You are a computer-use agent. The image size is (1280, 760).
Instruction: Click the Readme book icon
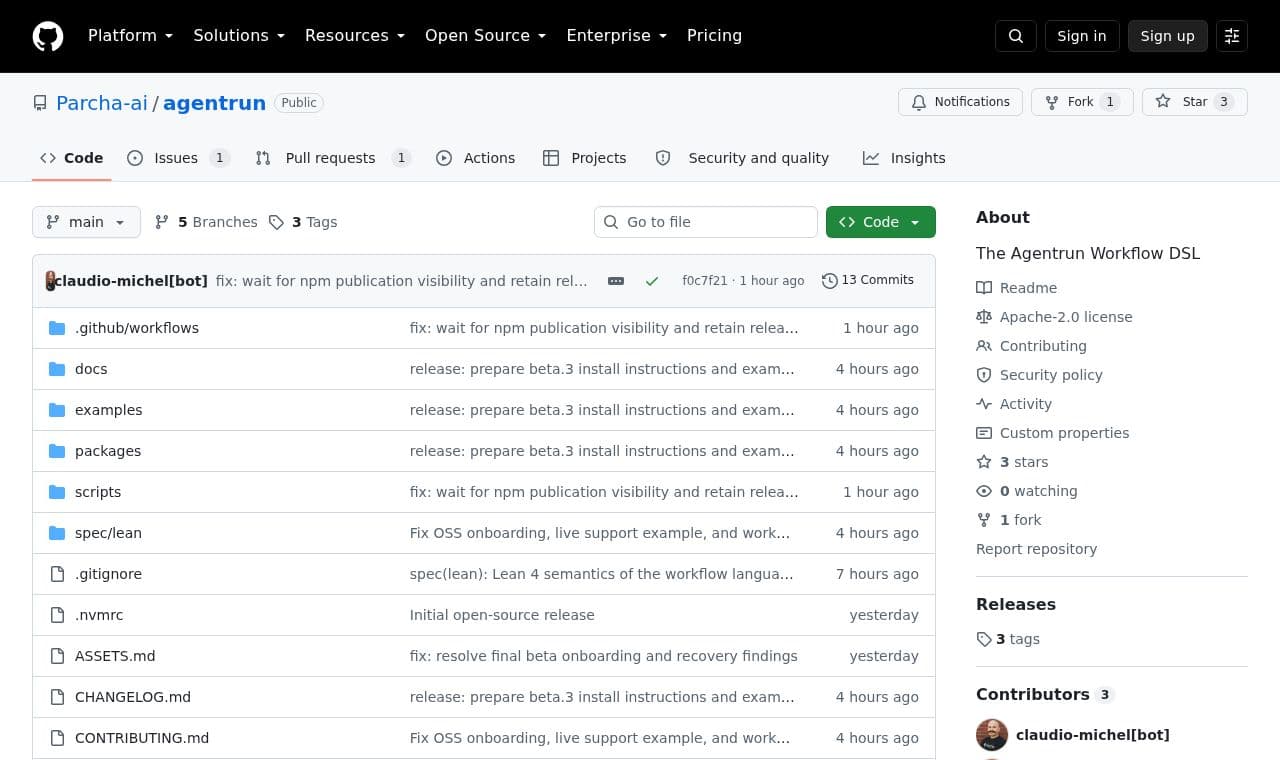[984, 288]
